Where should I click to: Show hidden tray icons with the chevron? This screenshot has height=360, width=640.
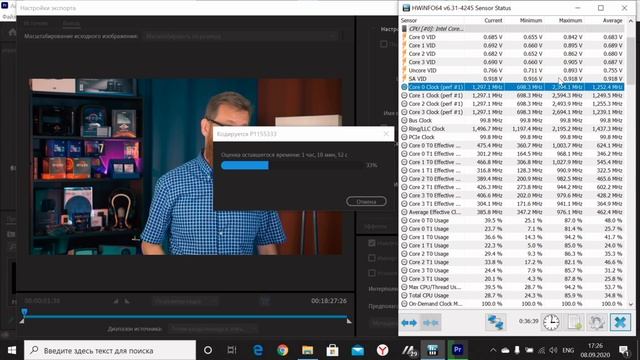(493, 350)
